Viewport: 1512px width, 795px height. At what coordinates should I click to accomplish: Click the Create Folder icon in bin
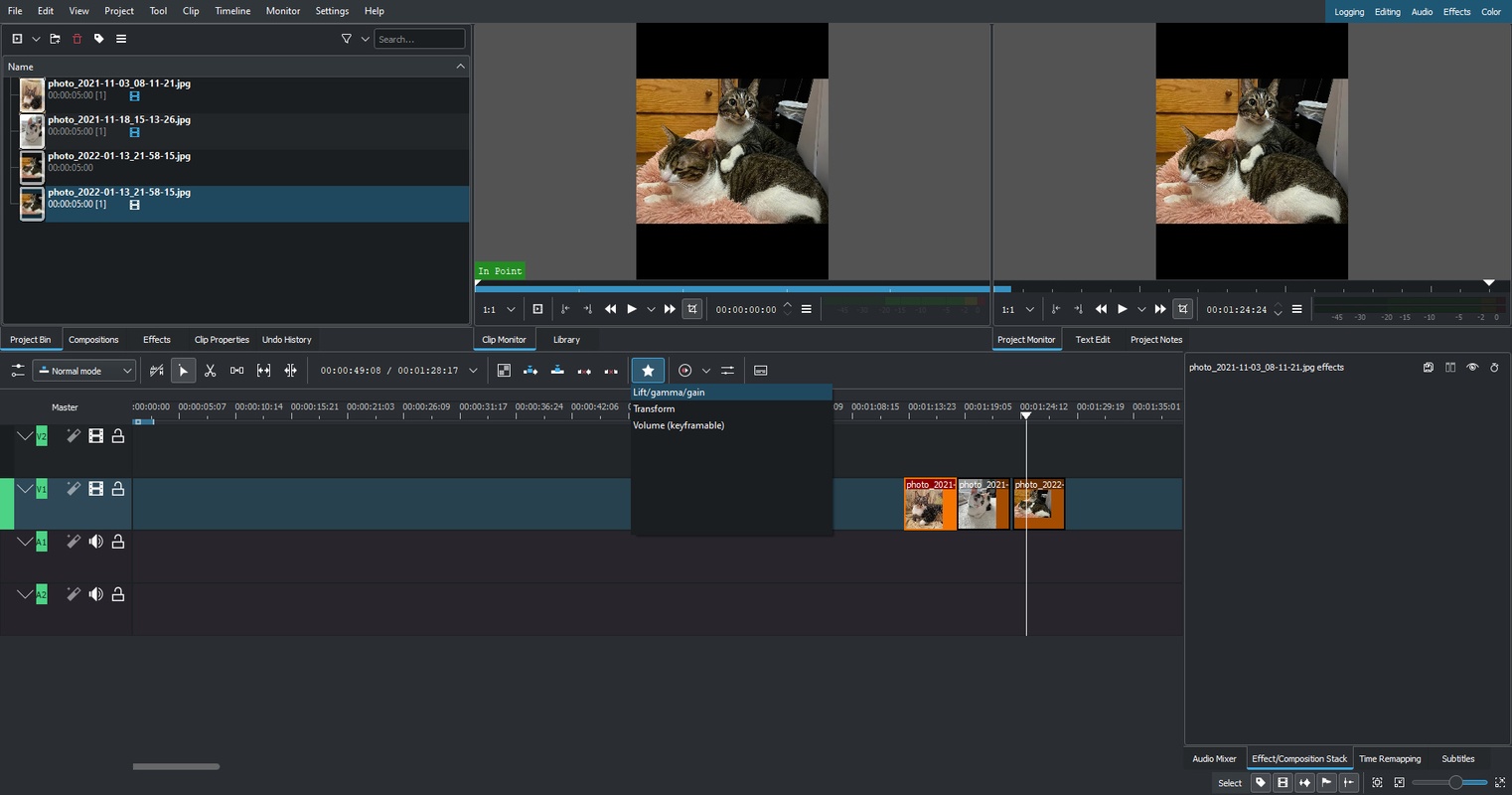(55, 39)
